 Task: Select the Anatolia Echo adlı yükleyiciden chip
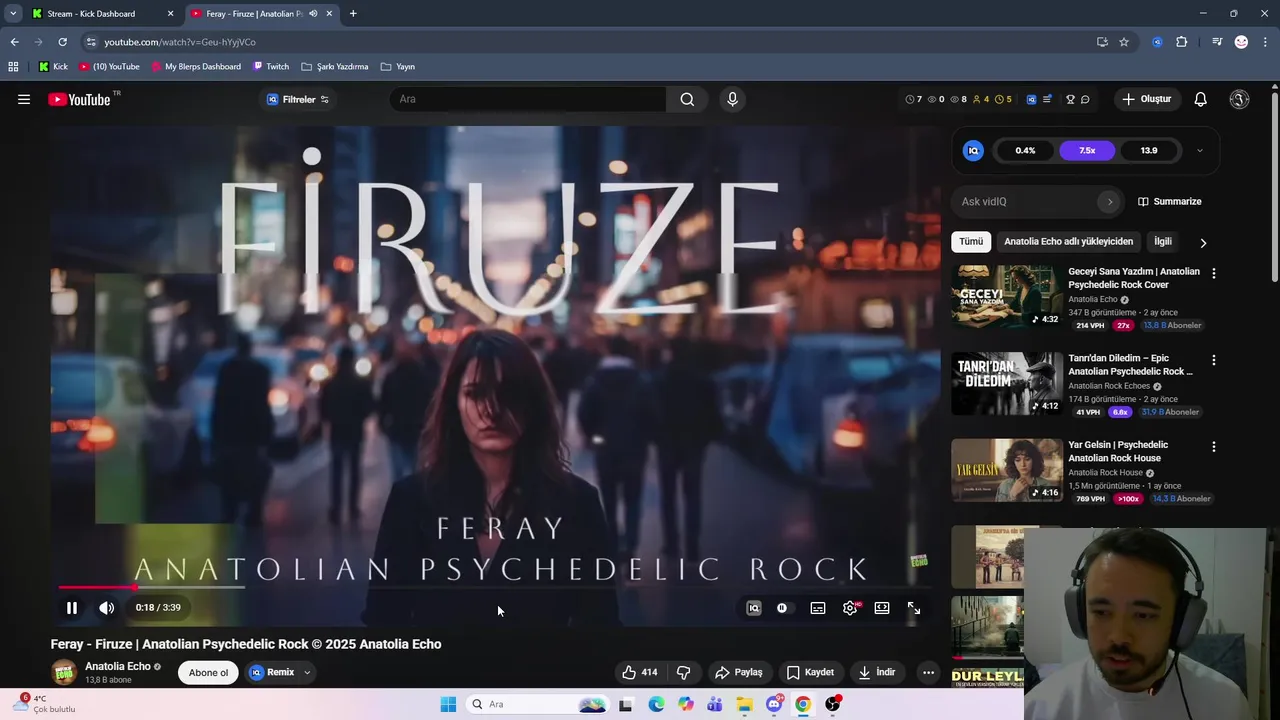pos(1068,242)
